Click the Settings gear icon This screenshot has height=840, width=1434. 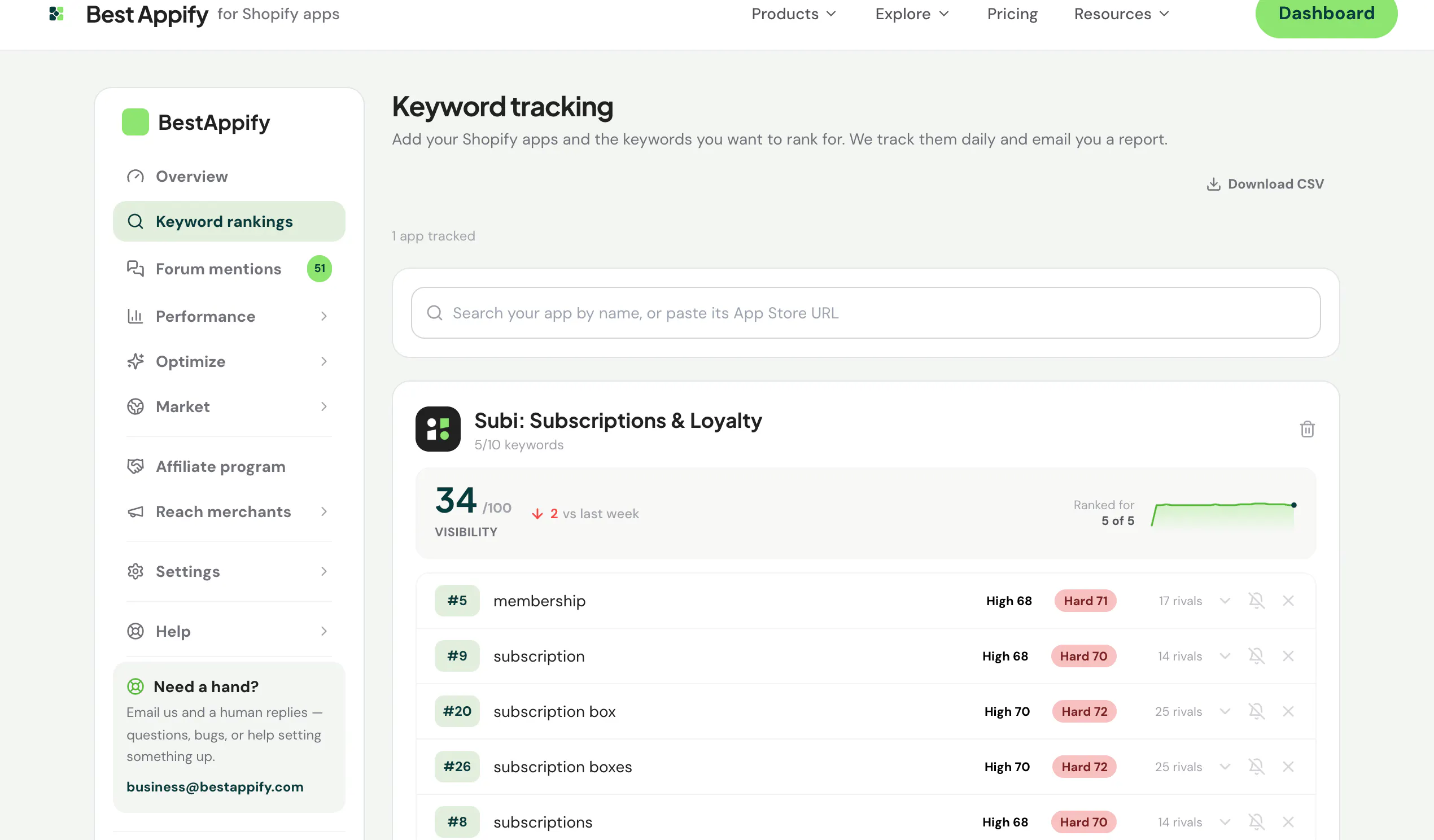pos(135,571)
